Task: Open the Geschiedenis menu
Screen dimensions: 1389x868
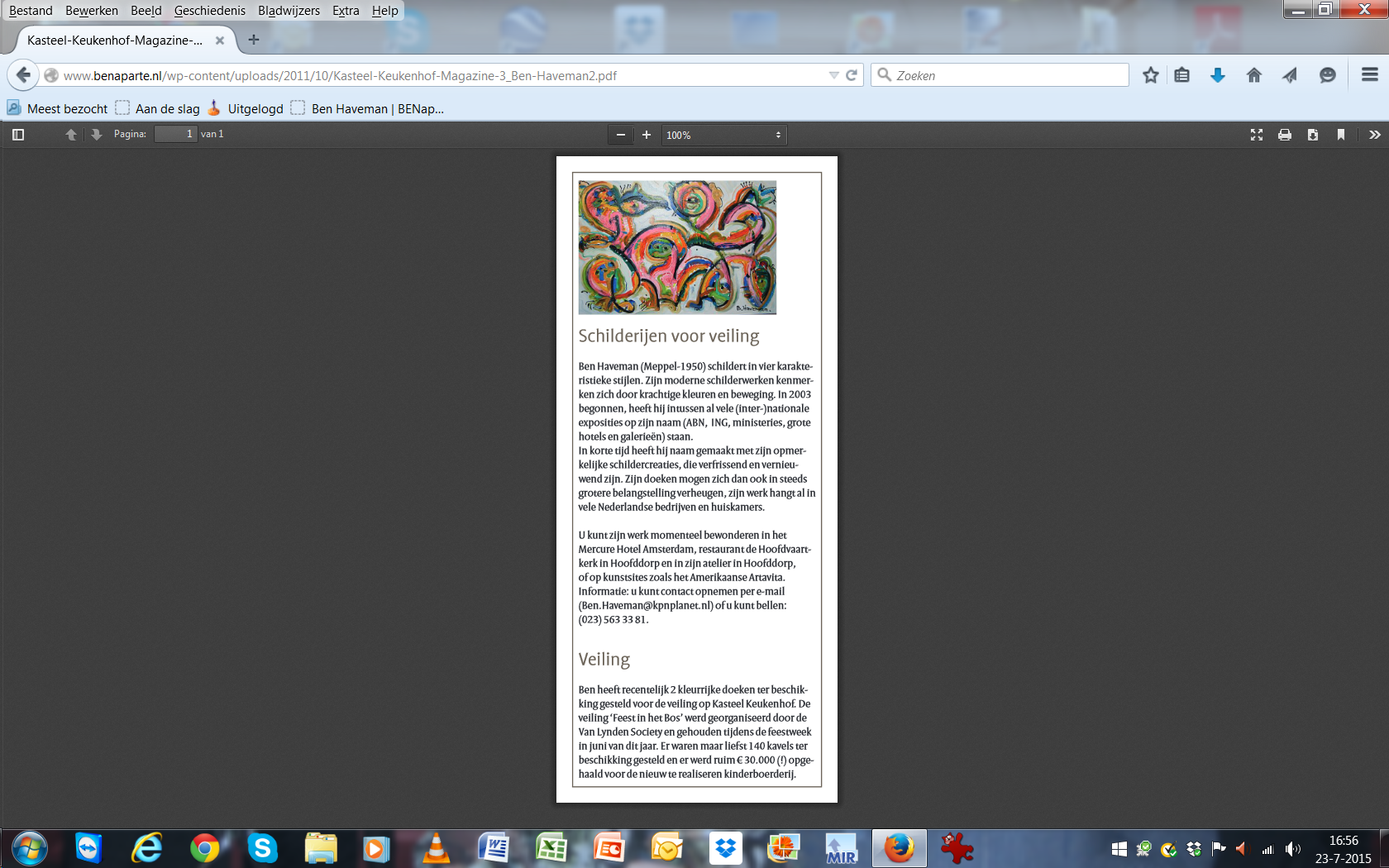Action: click(x=210, y=11)
